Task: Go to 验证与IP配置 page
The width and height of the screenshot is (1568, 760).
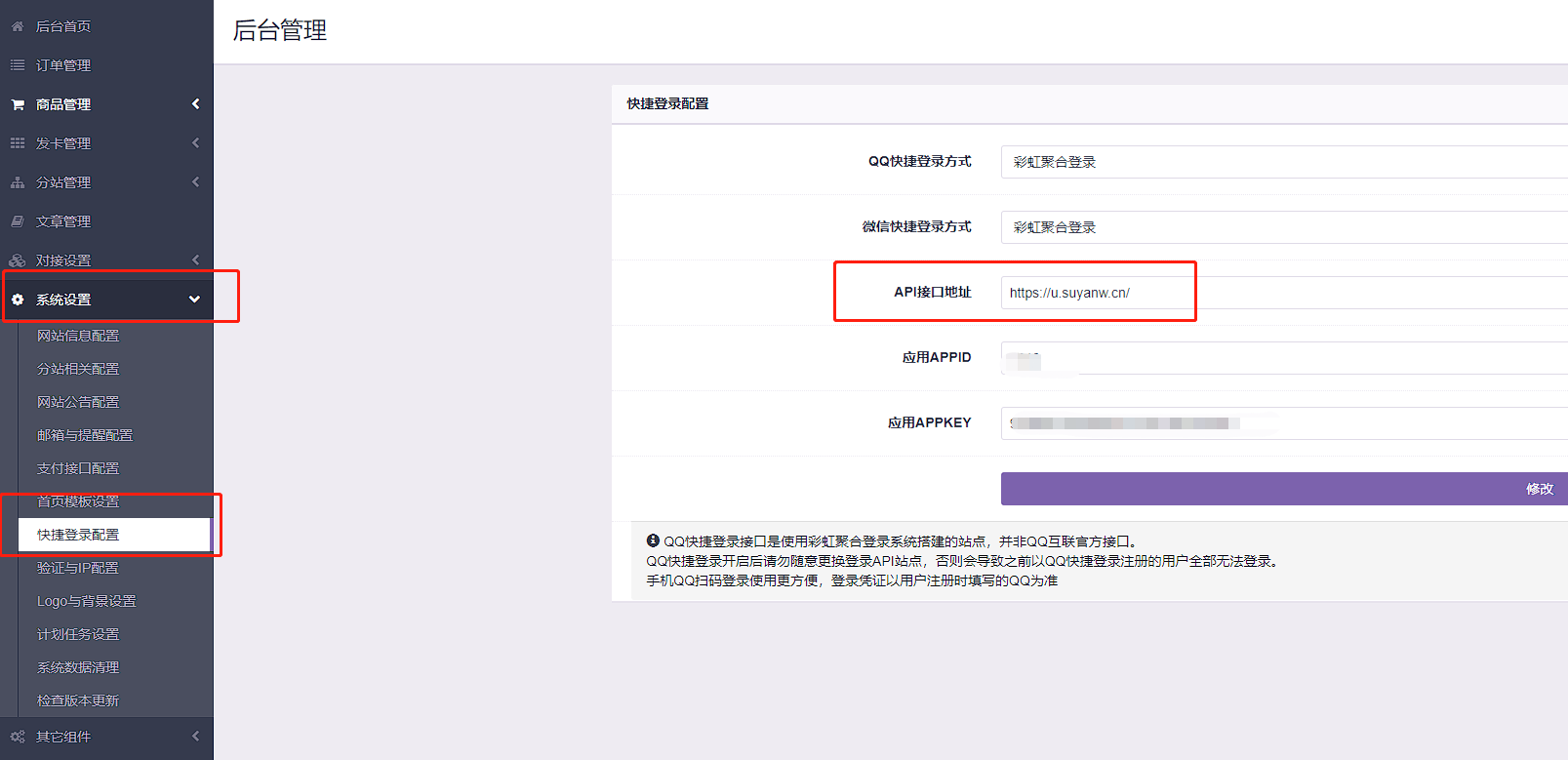Action: pyautogui.click(x=78, y=568)
